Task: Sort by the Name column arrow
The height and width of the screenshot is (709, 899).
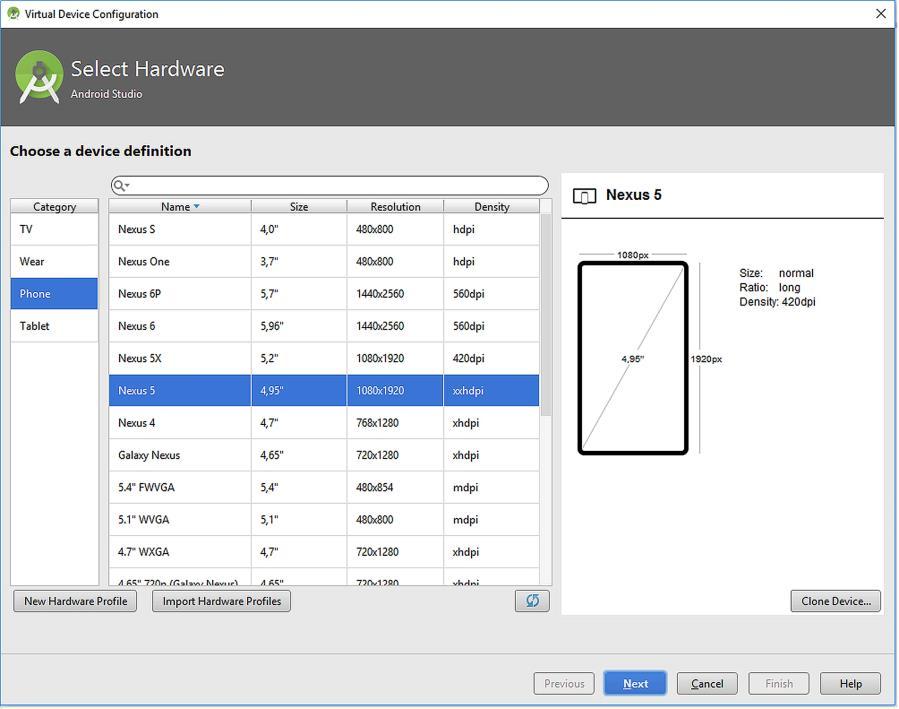Action: (197, 206)
